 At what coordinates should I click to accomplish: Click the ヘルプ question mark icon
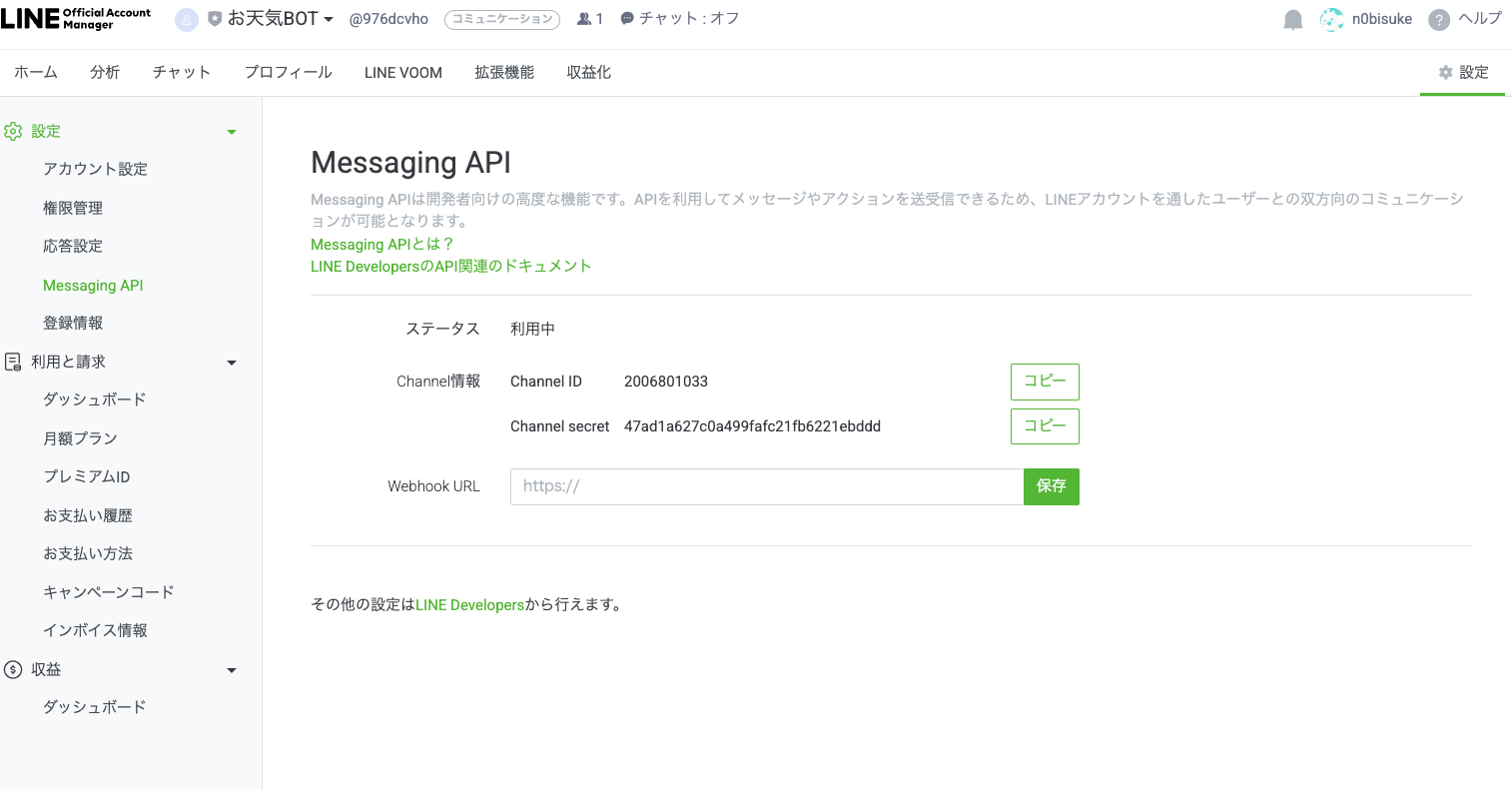pos(1439,20)
